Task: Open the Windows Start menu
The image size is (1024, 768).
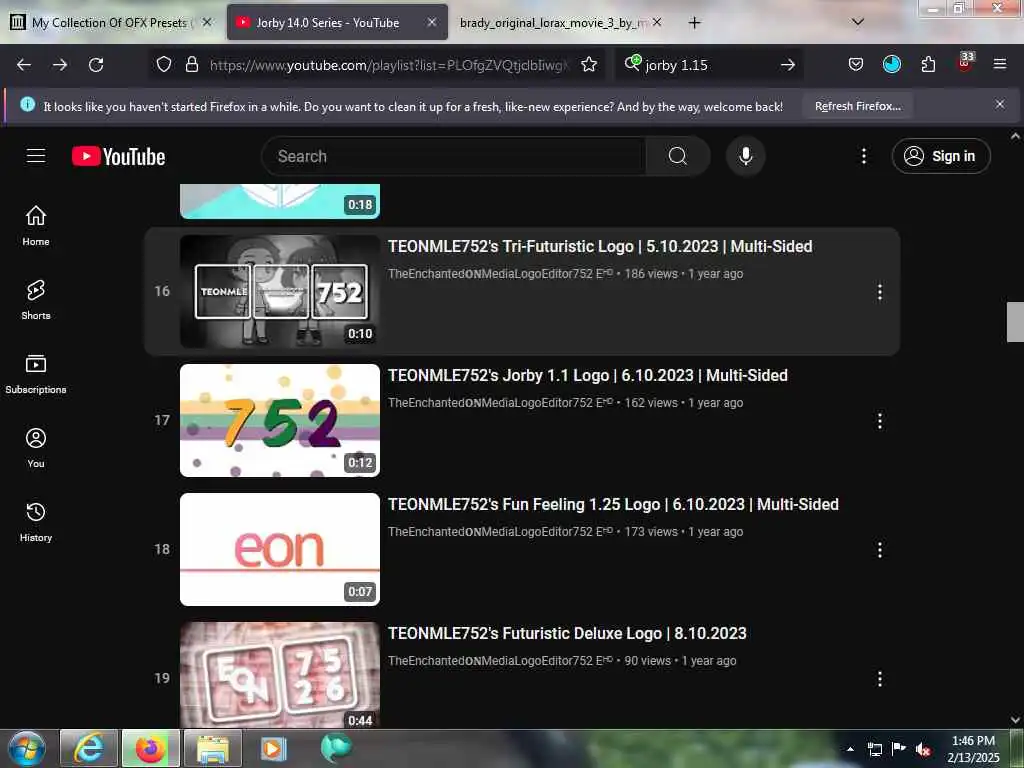Action: [x=27, y=748]
